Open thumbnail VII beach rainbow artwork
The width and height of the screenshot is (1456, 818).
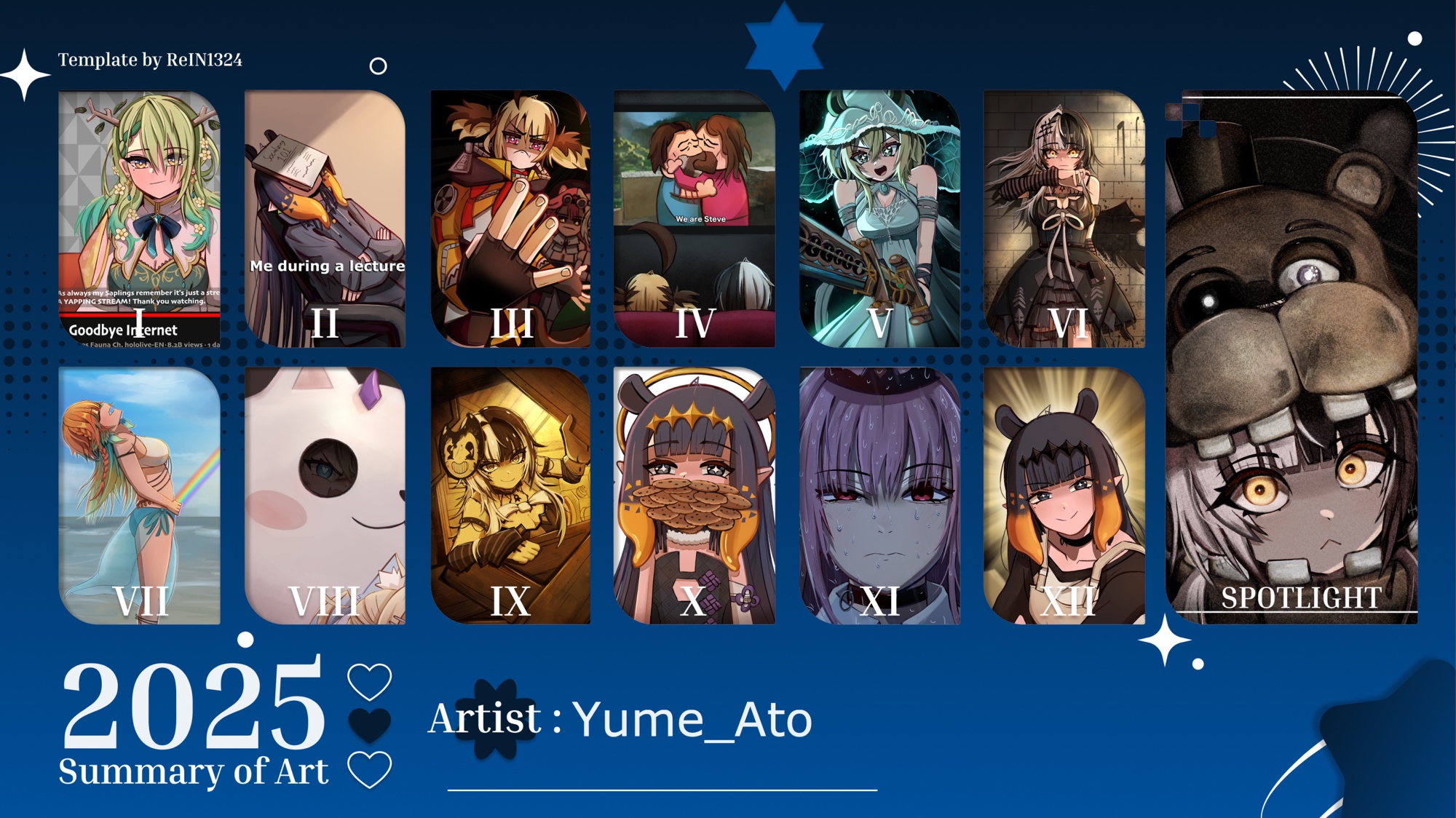click(x=139, y=496)
